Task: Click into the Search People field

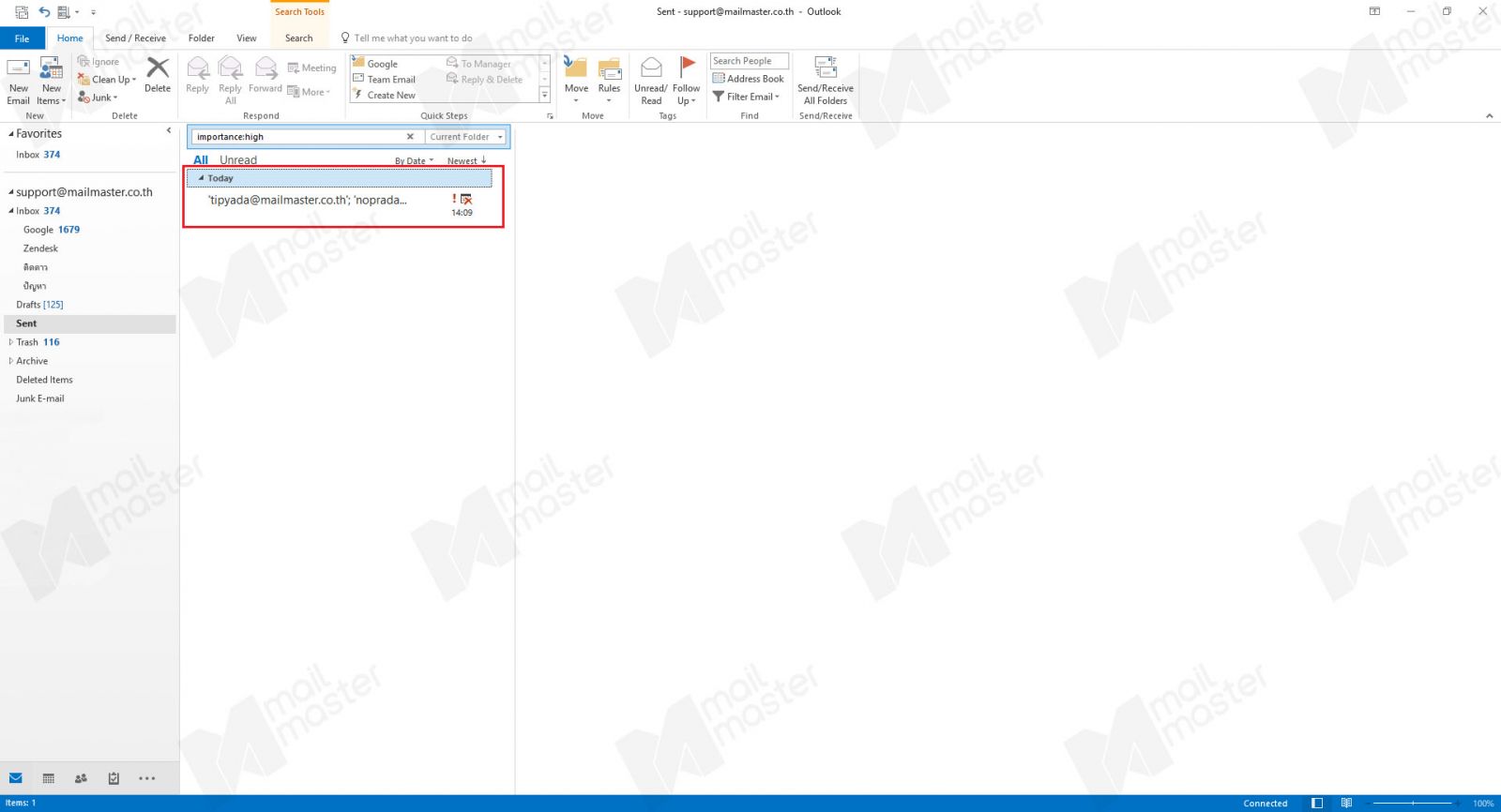Action: coord(750,61)
